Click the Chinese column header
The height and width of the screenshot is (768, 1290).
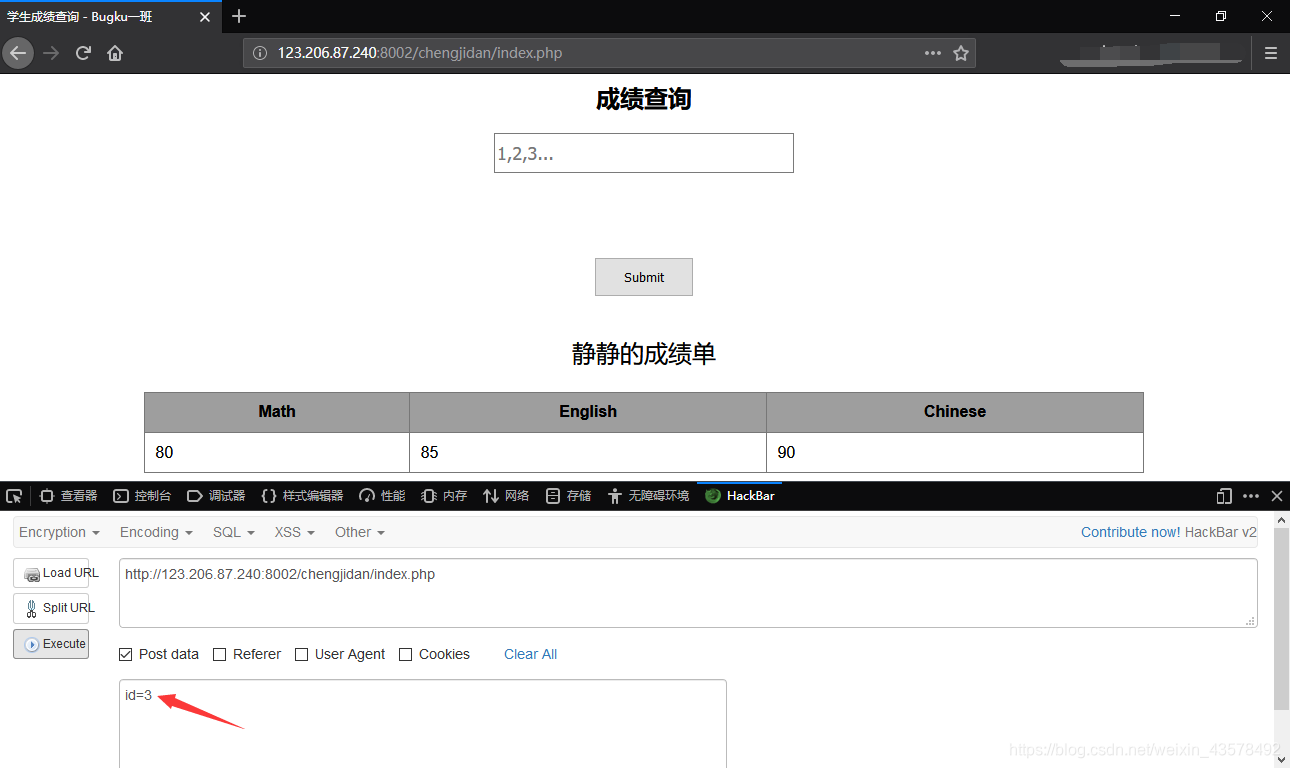pyautogui.click(x=955, y=412)
